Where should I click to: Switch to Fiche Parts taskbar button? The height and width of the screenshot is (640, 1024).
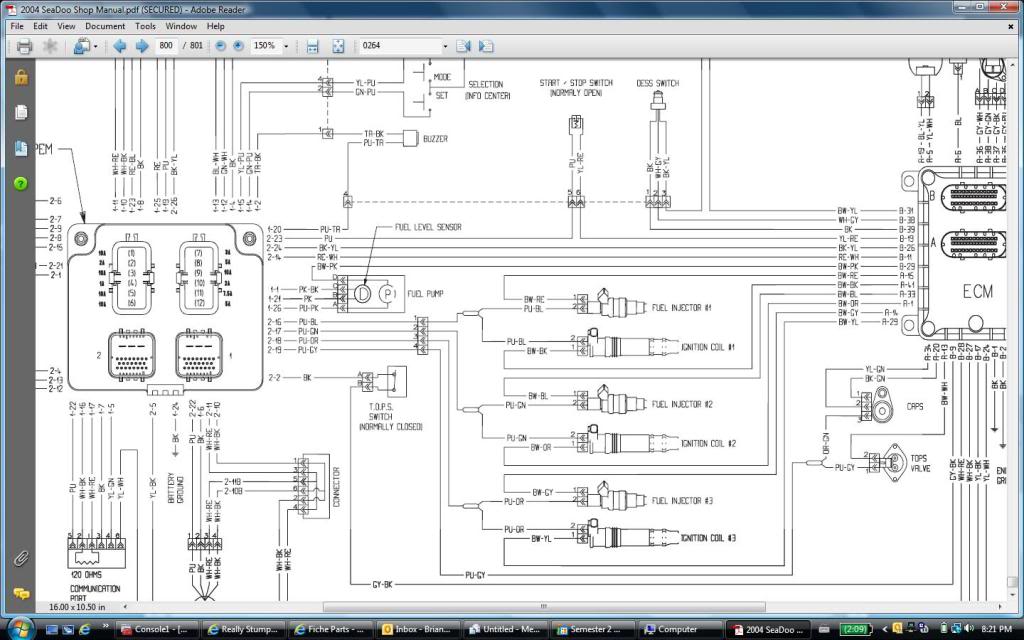(330, 630)
